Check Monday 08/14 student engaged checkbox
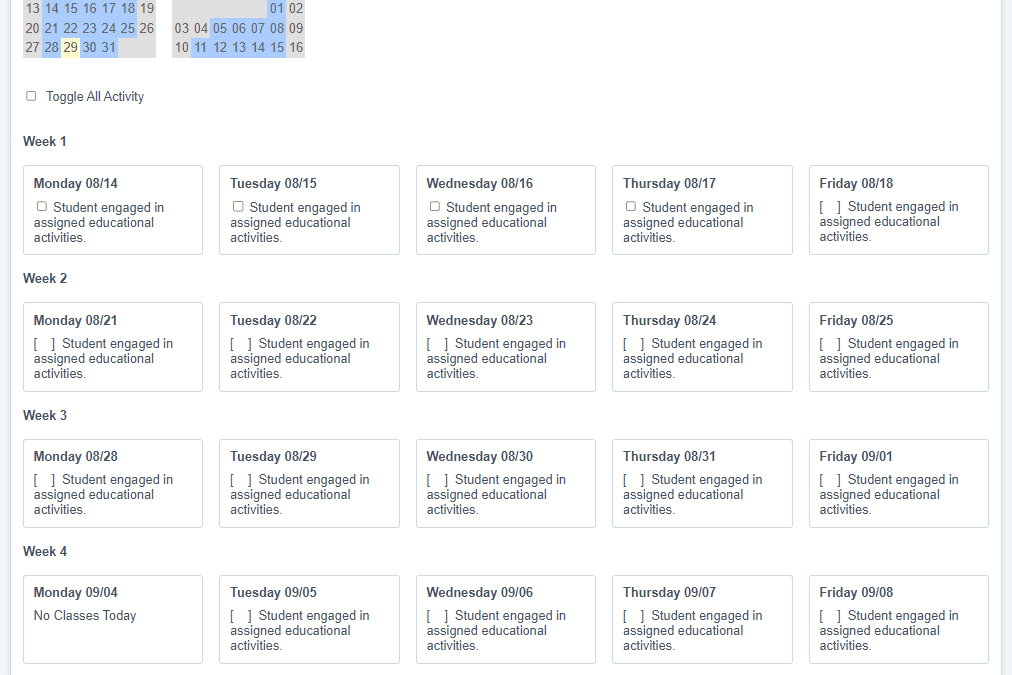Image resolution: width=1012 pixels, height=675 pixels. coord(41,207)
